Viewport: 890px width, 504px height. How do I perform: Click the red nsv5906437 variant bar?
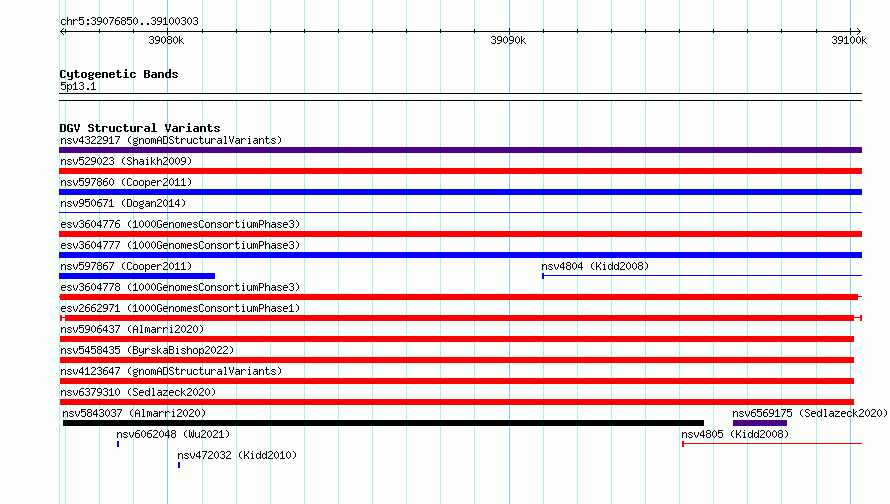(456, 339)
